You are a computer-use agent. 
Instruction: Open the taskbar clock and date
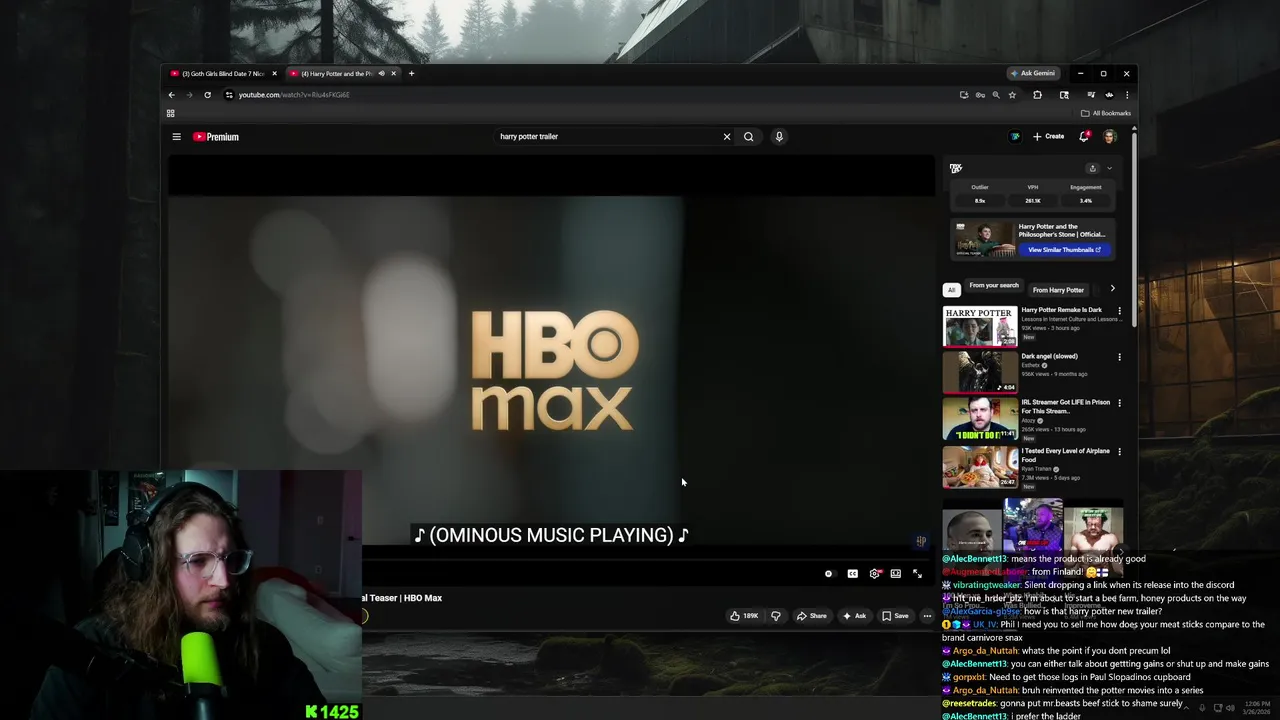[1254, 708]
